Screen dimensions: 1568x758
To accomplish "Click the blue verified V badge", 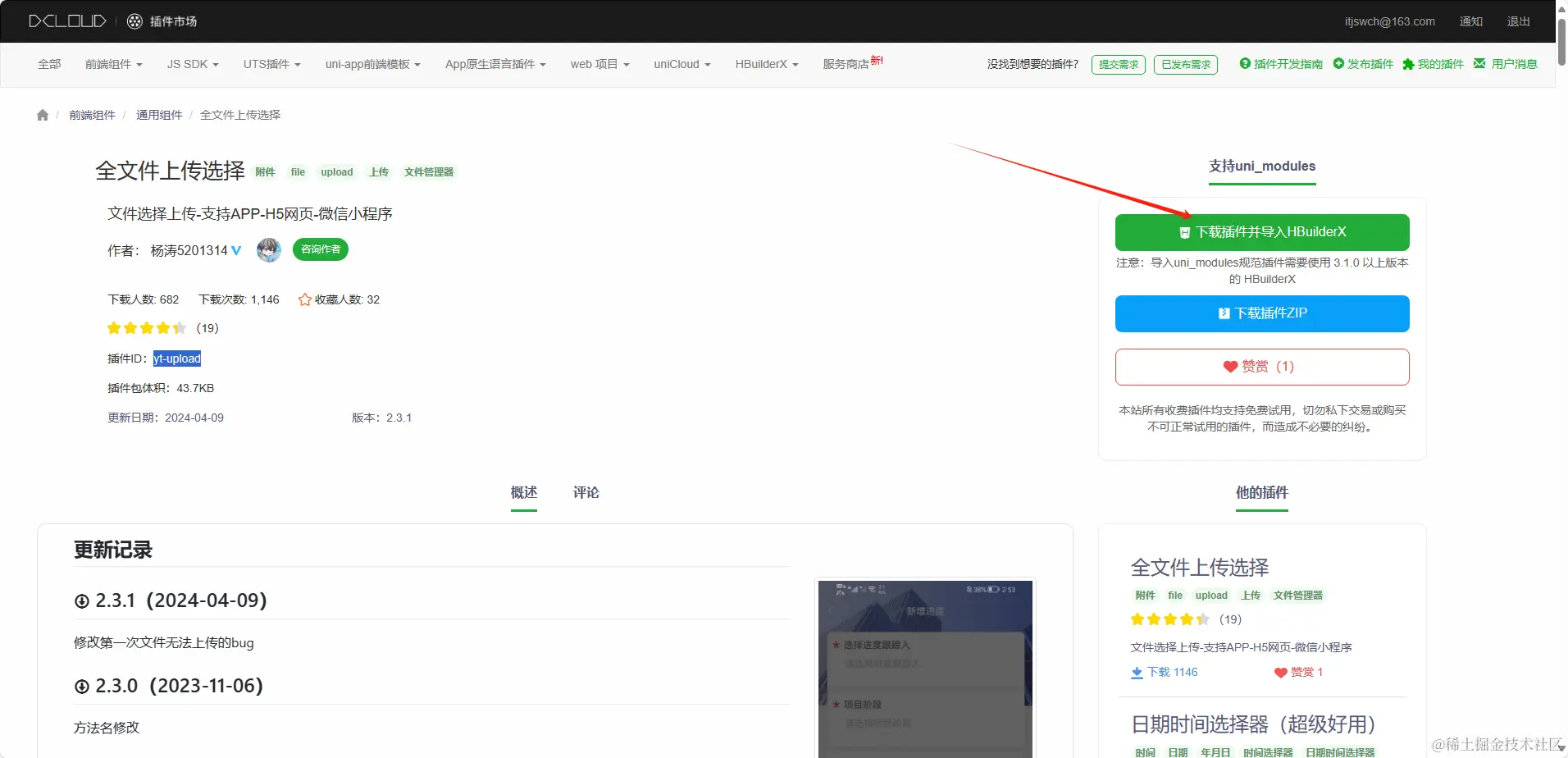I will click(236, 250).
